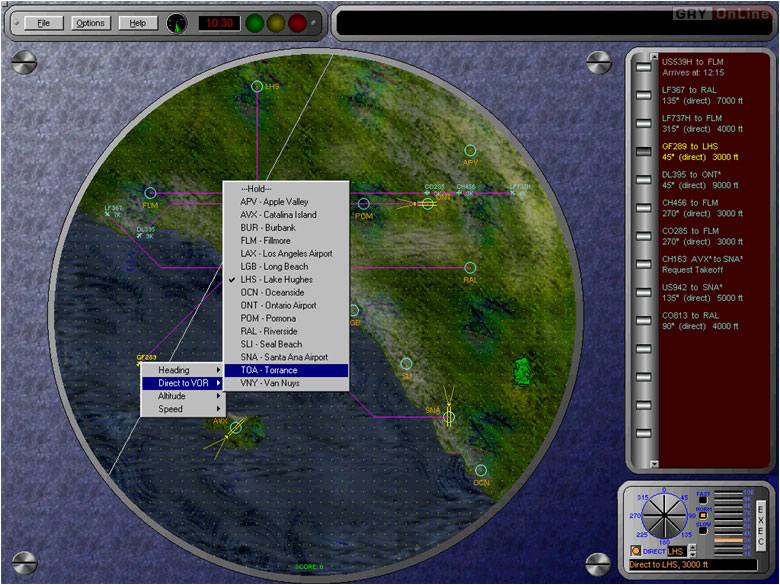Select the FLM VOR beacon on the map

tap(150, 193)
